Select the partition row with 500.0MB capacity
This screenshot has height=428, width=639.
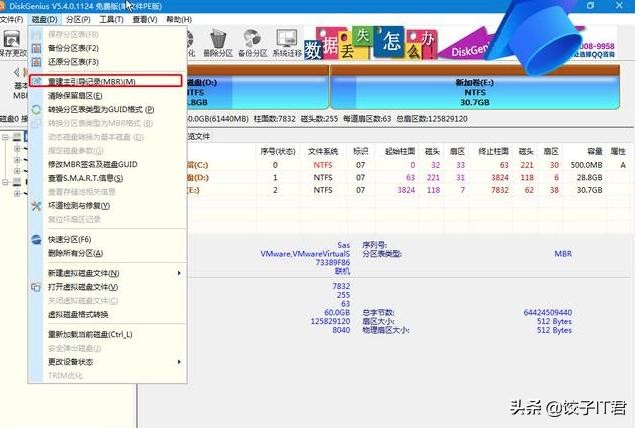[x=400, y=164]
